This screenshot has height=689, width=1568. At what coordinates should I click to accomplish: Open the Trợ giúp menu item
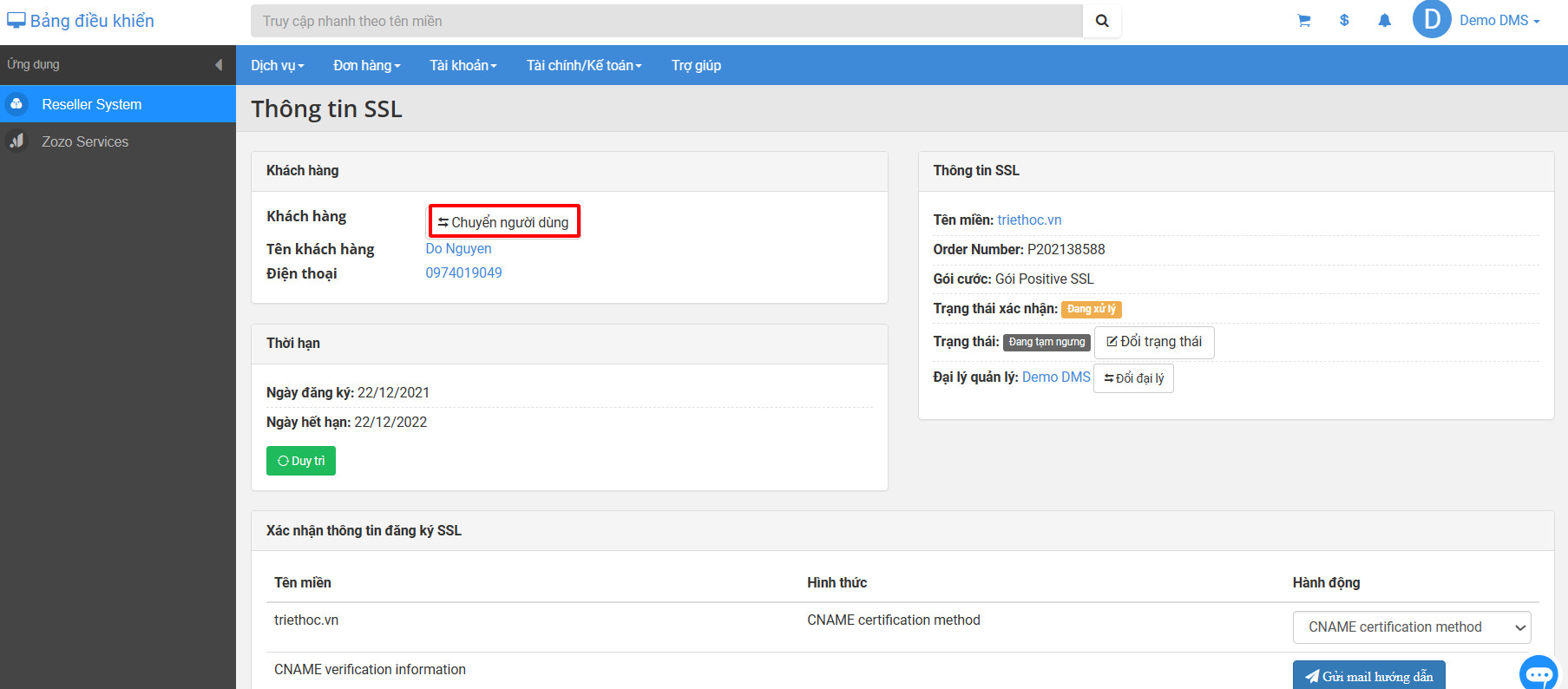[696, 65]
